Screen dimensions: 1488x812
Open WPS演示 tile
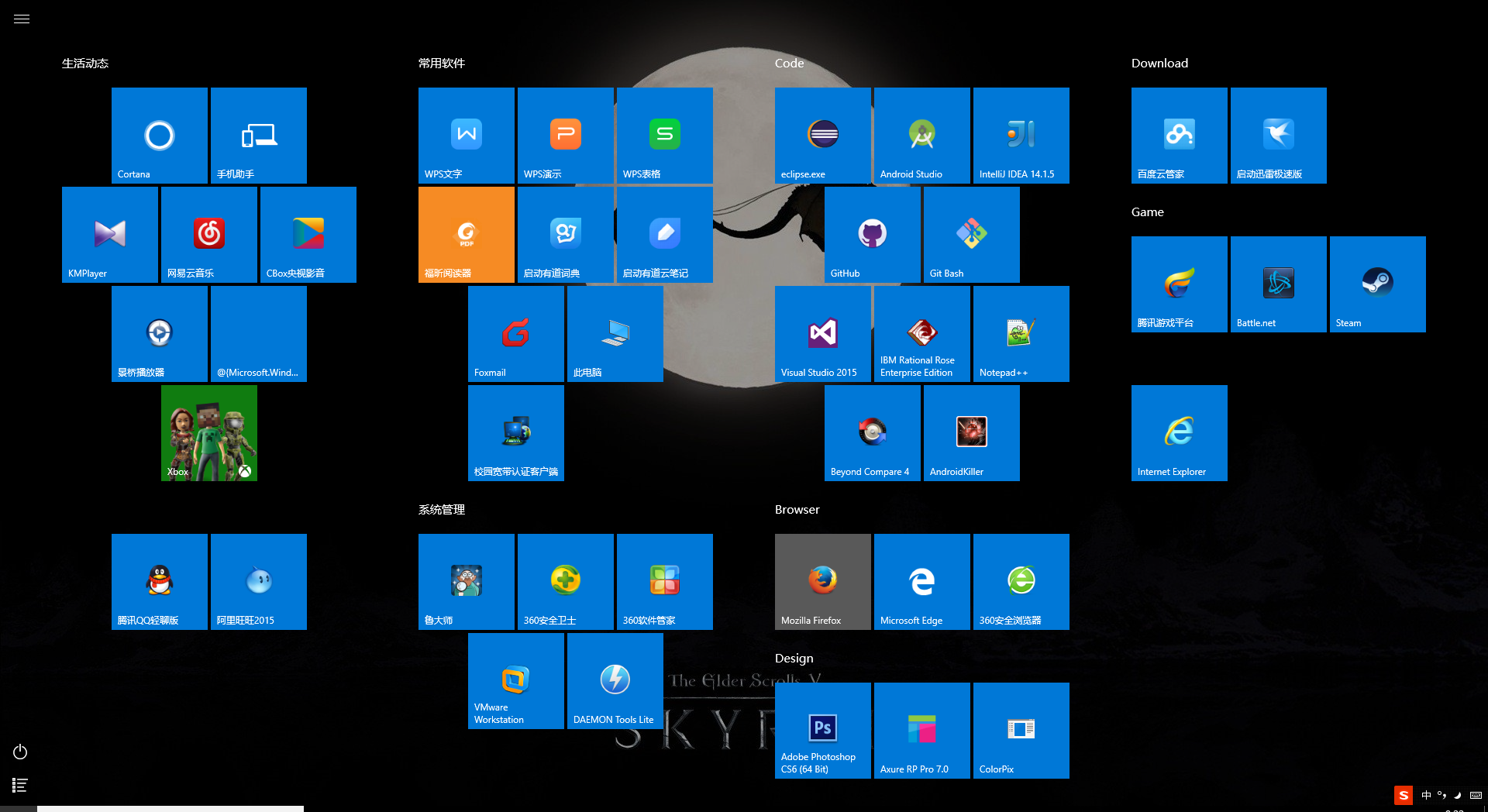point(566,136)
